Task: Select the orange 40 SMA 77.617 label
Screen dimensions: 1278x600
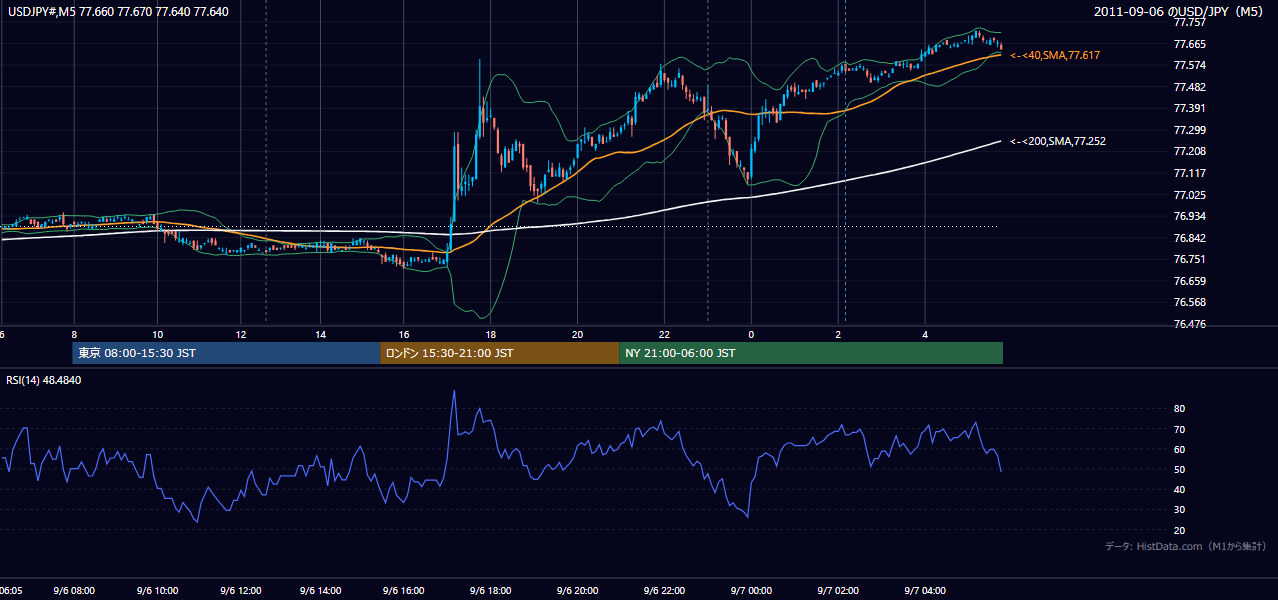Action: pyautogui.click(x=1055, y=55)
